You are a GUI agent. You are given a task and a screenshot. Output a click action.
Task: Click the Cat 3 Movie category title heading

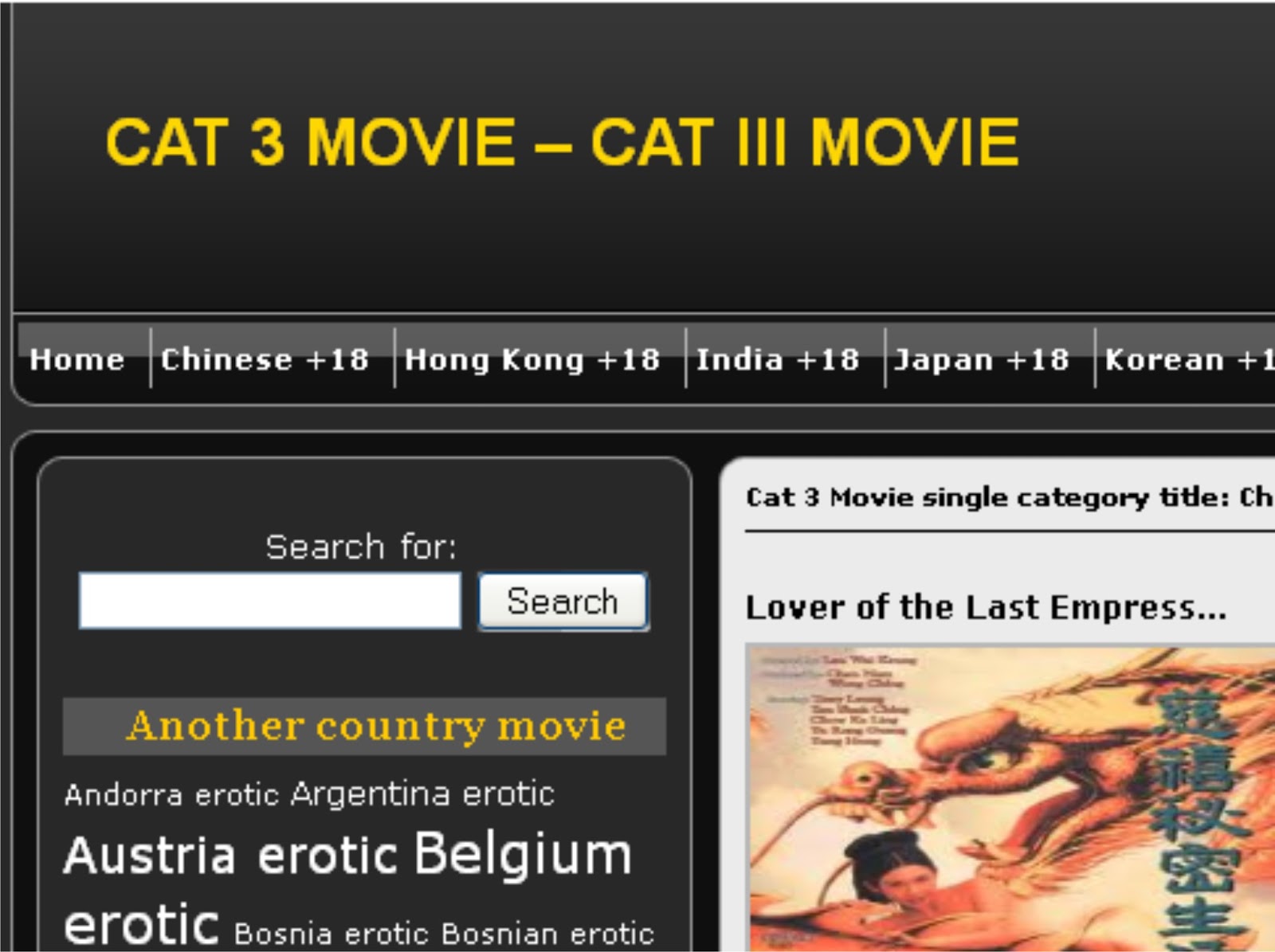[1010, 497]
